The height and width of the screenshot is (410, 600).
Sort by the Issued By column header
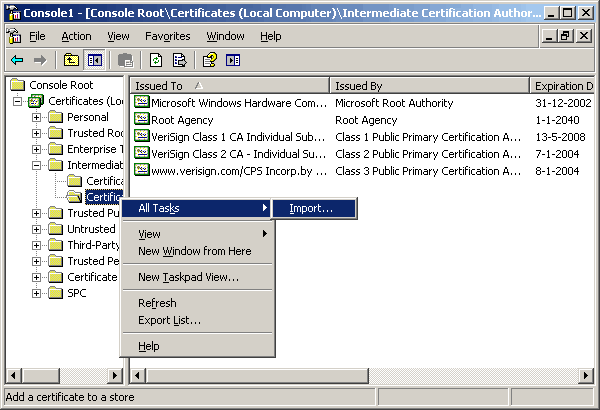(430, 86)
